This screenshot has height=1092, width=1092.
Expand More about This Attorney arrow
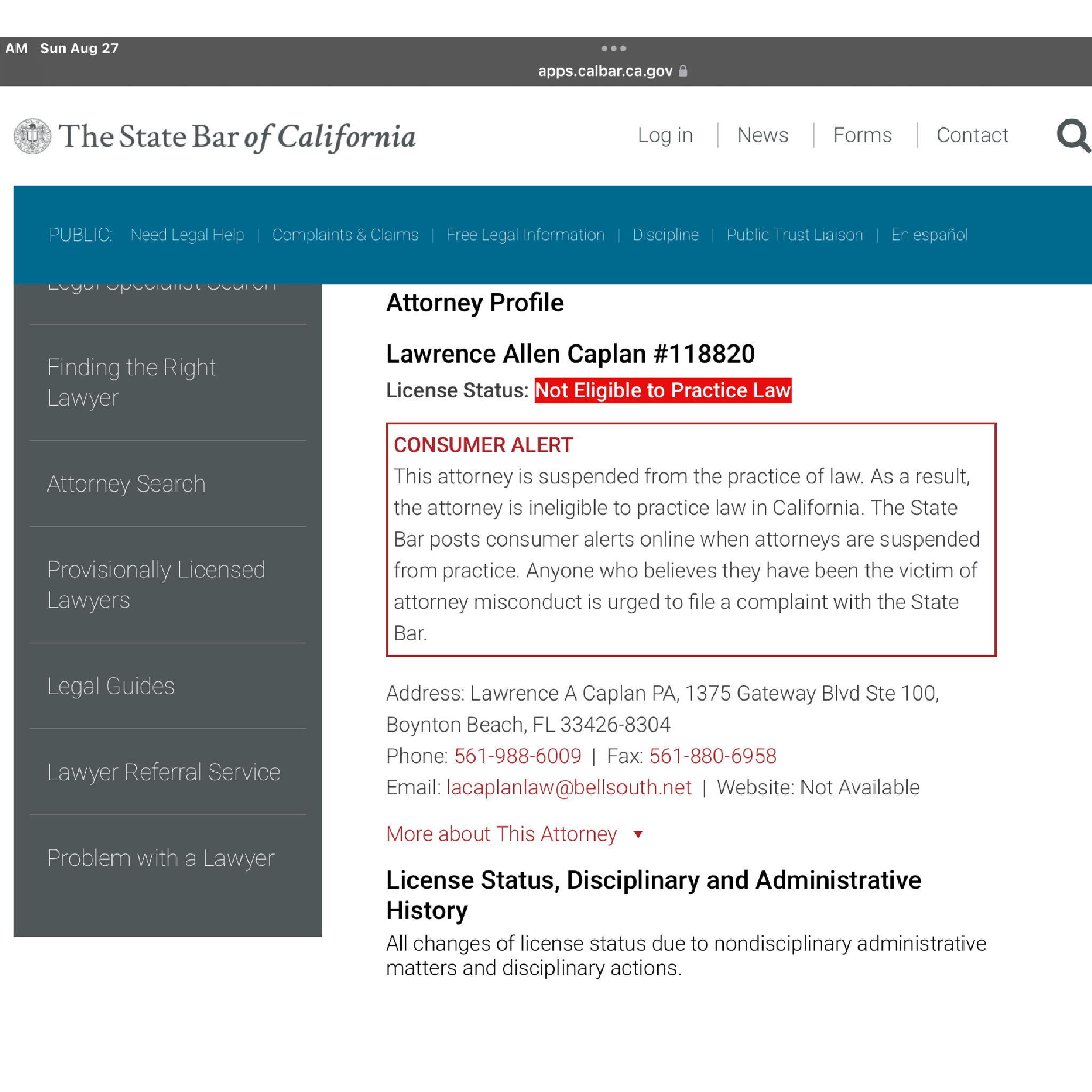pos(638,834)
